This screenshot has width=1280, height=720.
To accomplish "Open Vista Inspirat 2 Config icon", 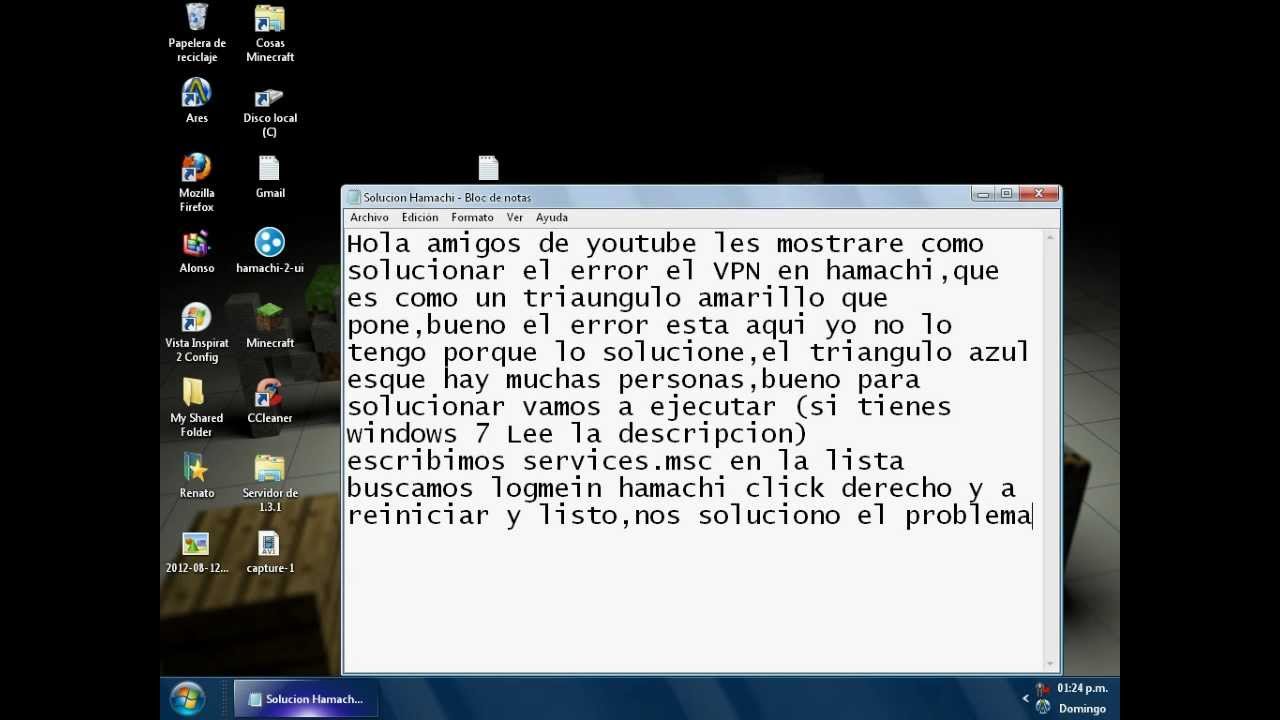I will click(x=197, y=333).
